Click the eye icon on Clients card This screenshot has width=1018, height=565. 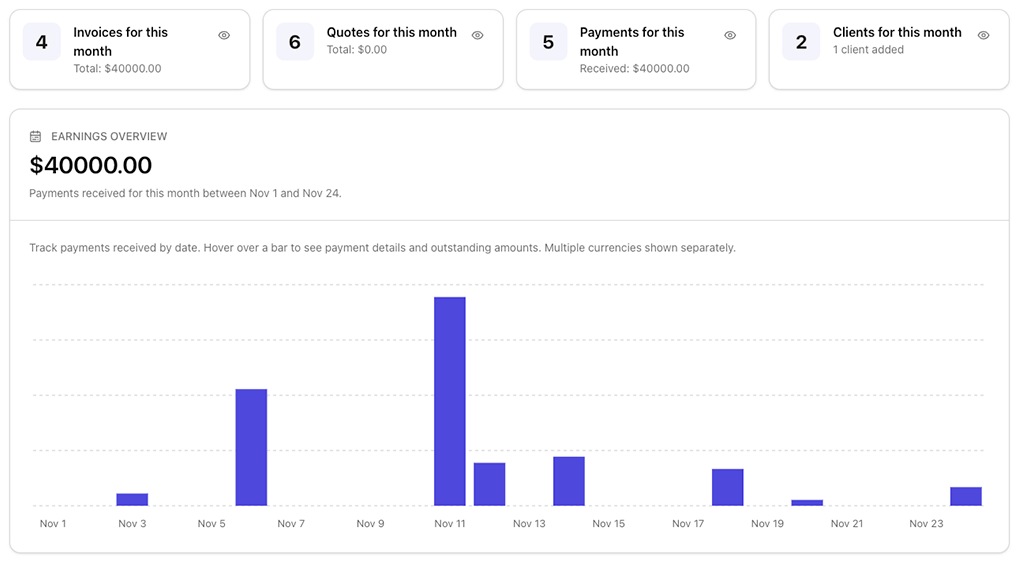click(983, 35)
